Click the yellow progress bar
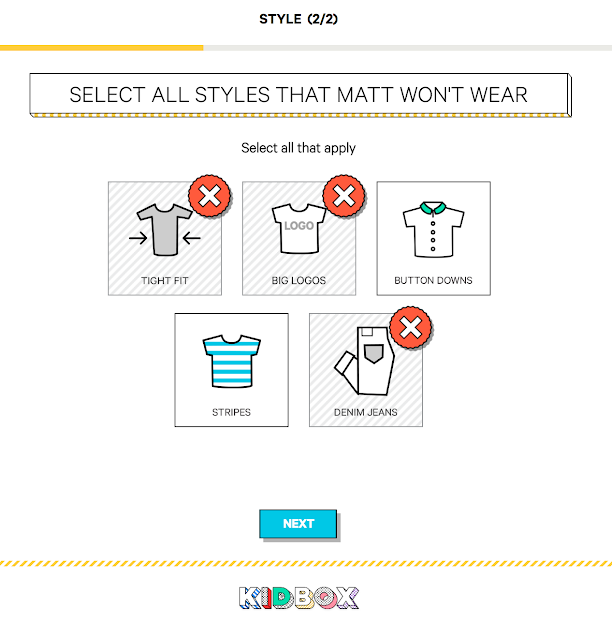Image resolution: width=612 pixels, height=640 pixels. coord(100,47)
